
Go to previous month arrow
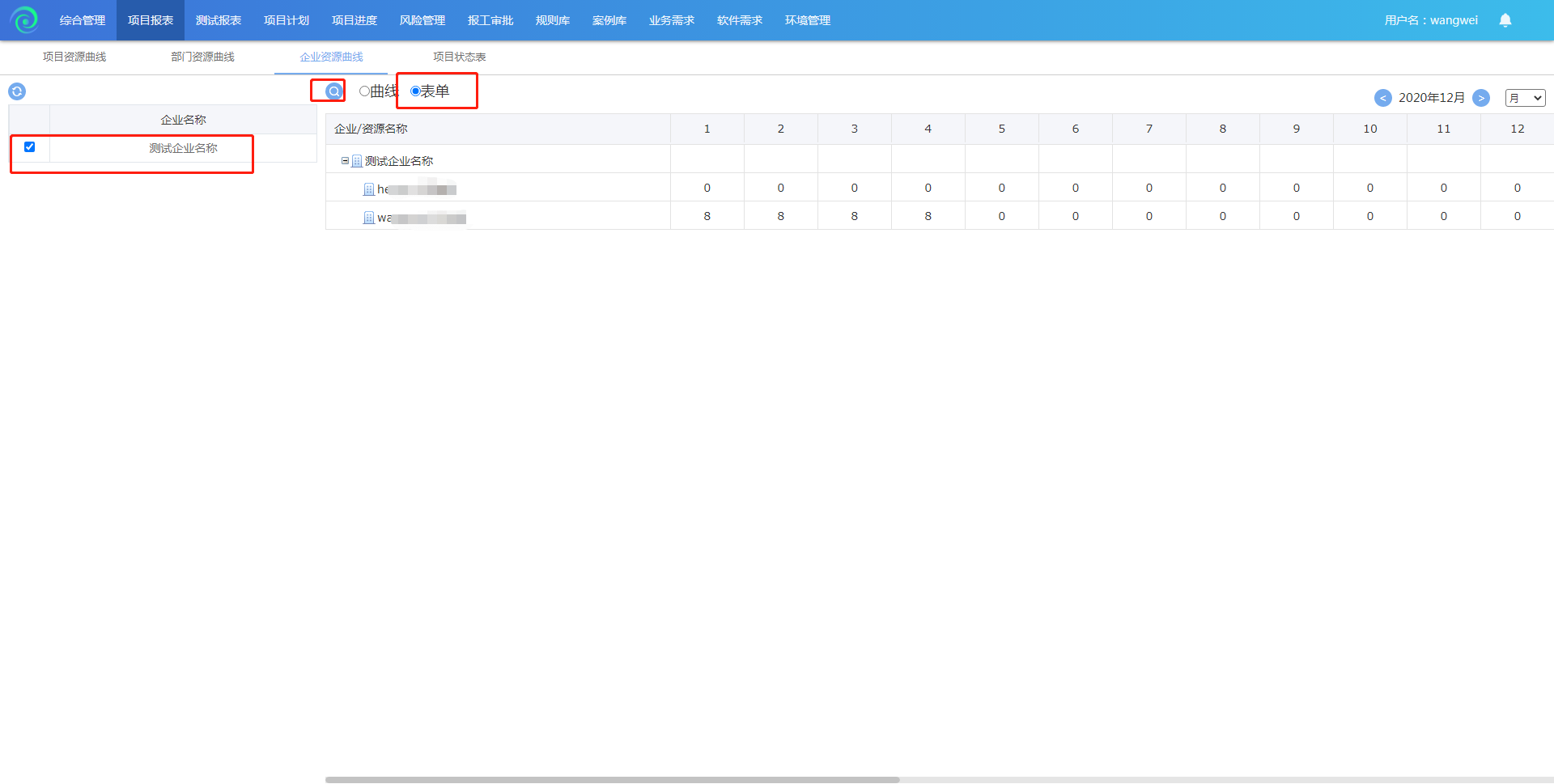1382,98
